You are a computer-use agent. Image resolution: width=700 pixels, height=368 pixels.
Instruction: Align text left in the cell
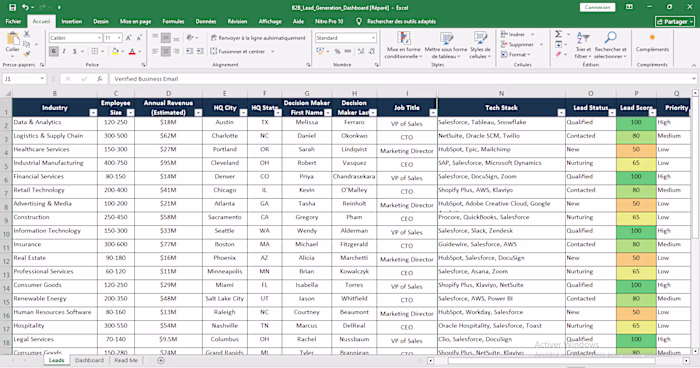coord(155,51)
